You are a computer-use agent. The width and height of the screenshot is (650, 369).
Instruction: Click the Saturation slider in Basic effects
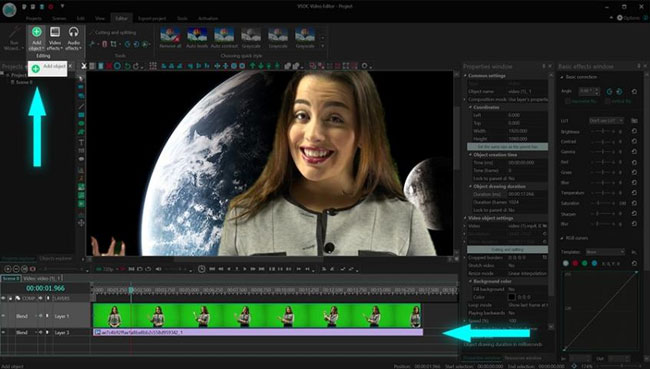(603, 203)
